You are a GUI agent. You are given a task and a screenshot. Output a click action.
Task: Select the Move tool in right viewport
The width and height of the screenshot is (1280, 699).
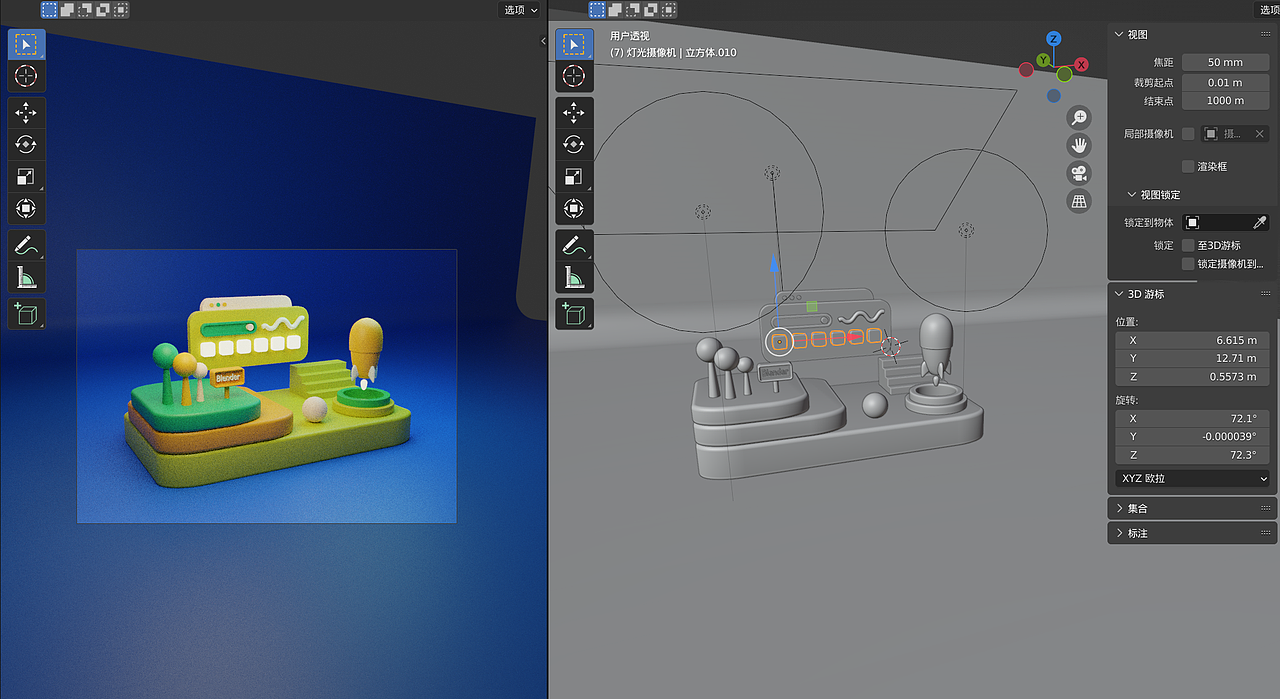[574, 112]
